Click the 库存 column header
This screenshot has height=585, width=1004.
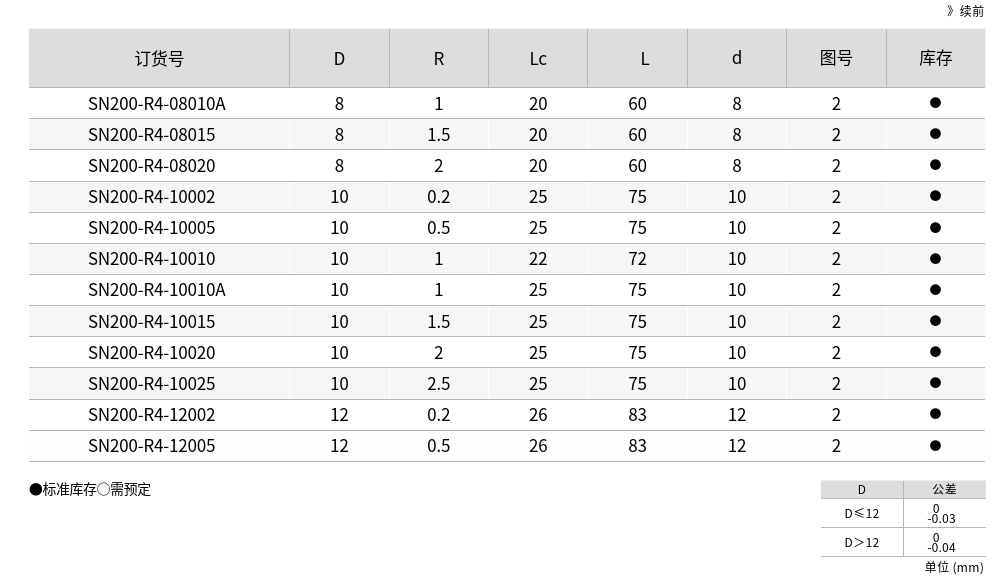(935, 59)
